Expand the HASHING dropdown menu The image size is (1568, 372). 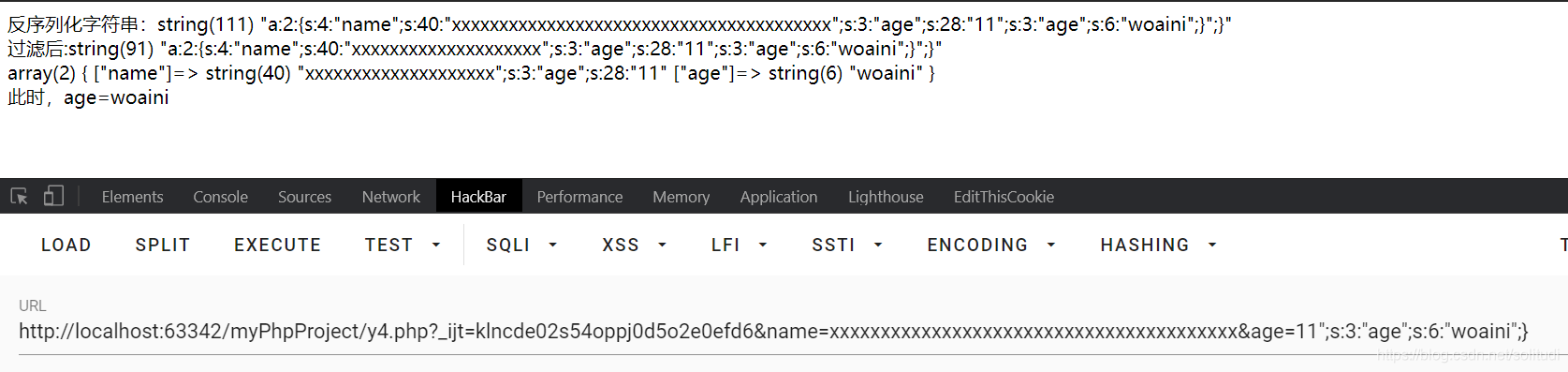click(1158, 245)
